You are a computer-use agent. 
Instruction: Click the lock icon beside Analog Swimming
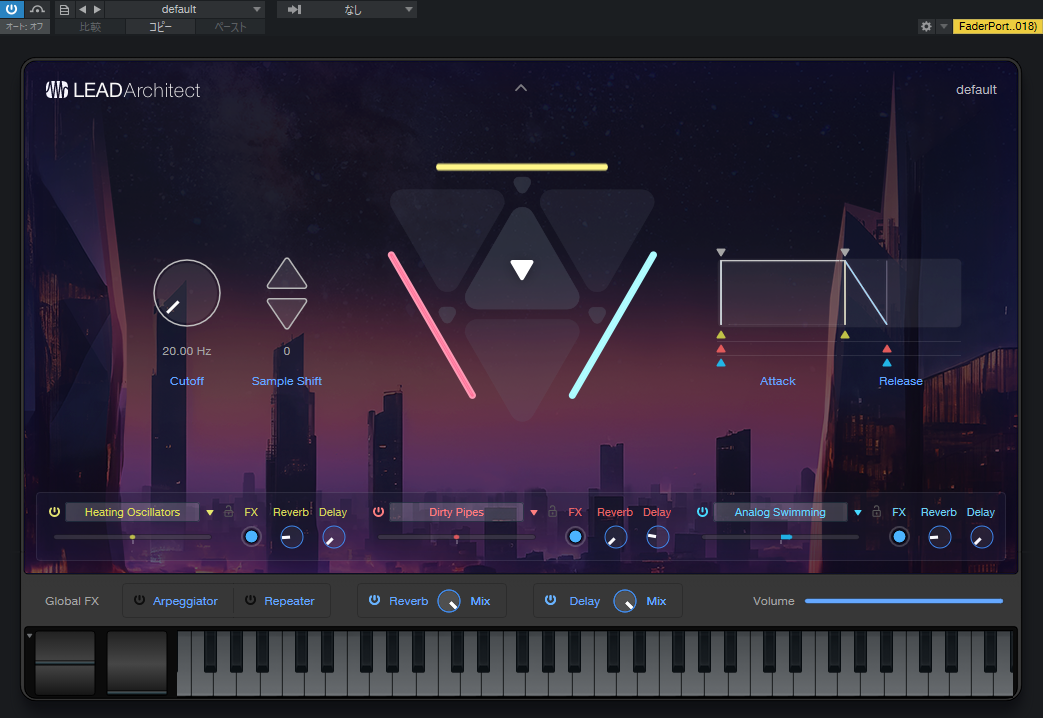(876, 512)
